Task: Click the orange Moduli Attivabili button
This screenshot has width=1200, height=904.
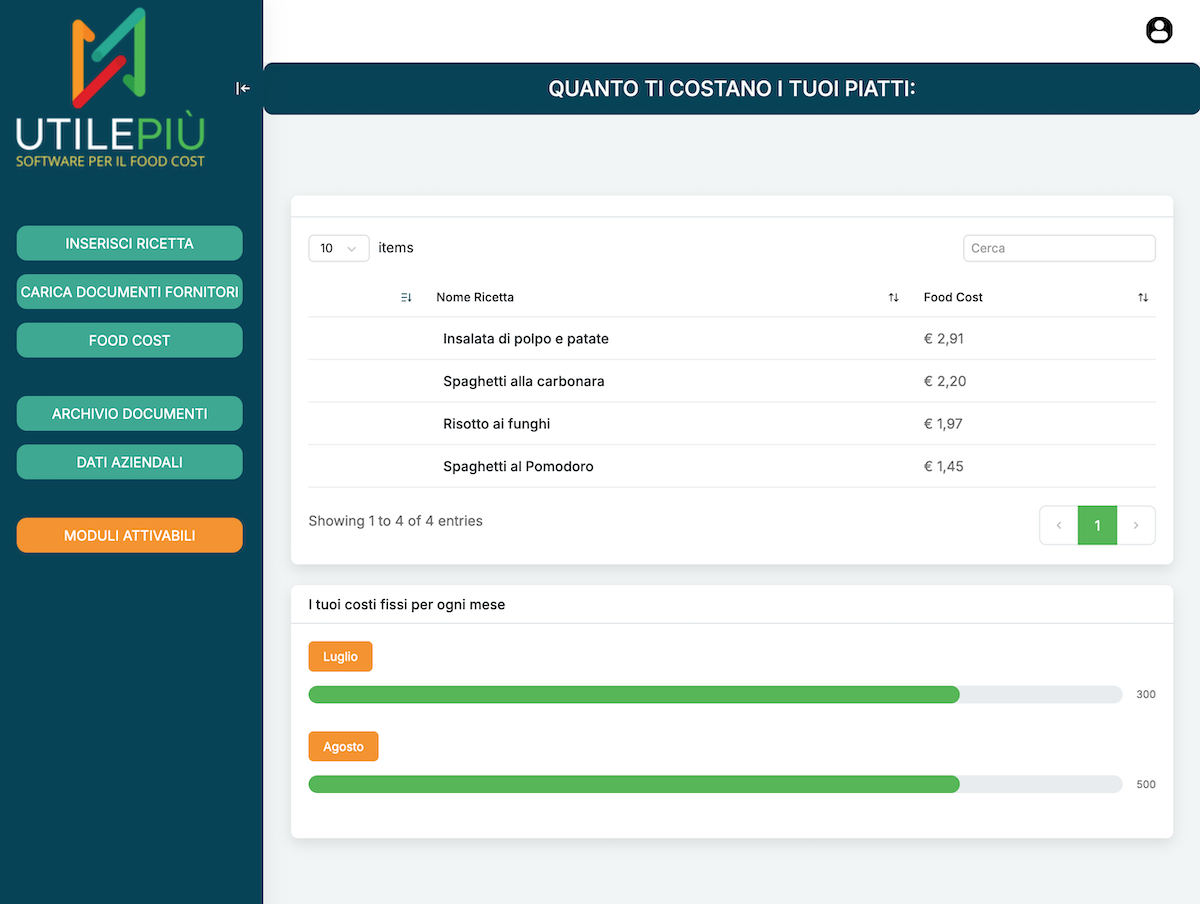Action: click(x=130, y=535)
